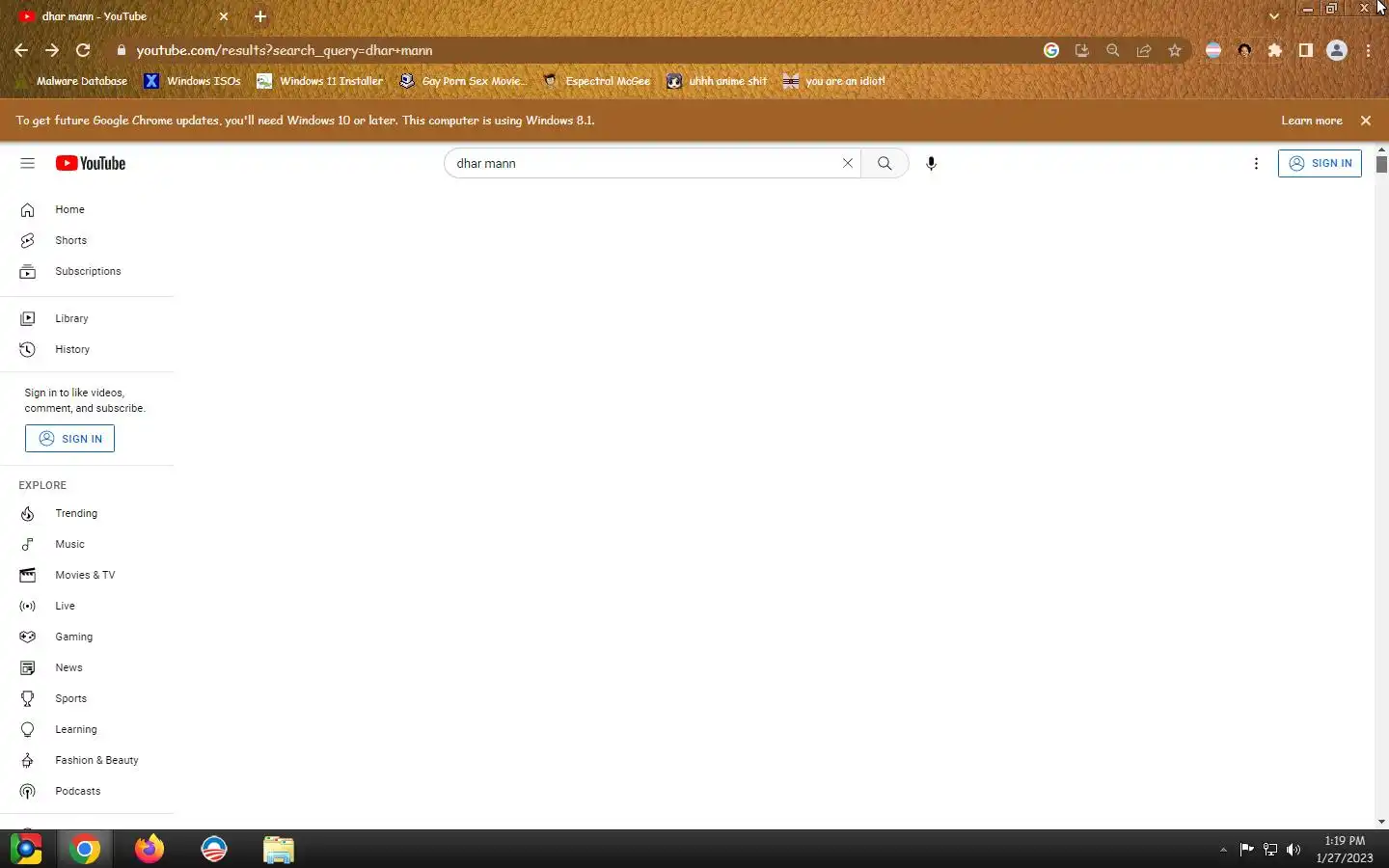Click the browser back arrow
Viewport: 1389px width, 868px height.
tap(21, 50)
